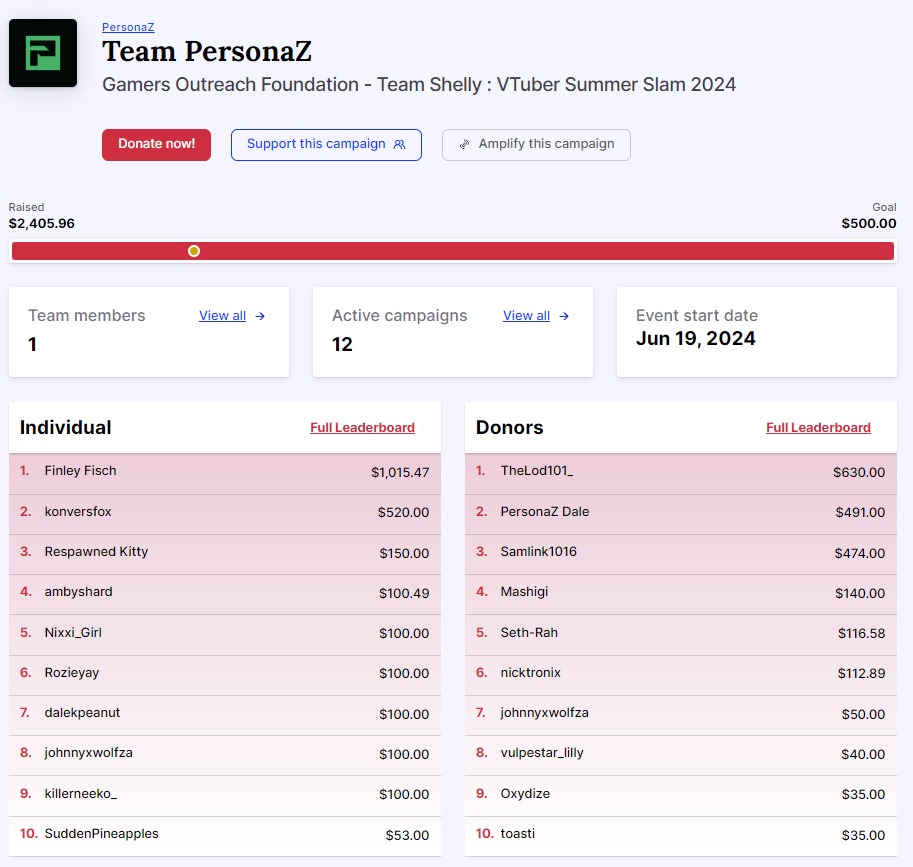Click the $1,015.47 amount for Finley Fisch
Image resolution: width=913 pixels, height=867 pixels.
click(400, 472)
